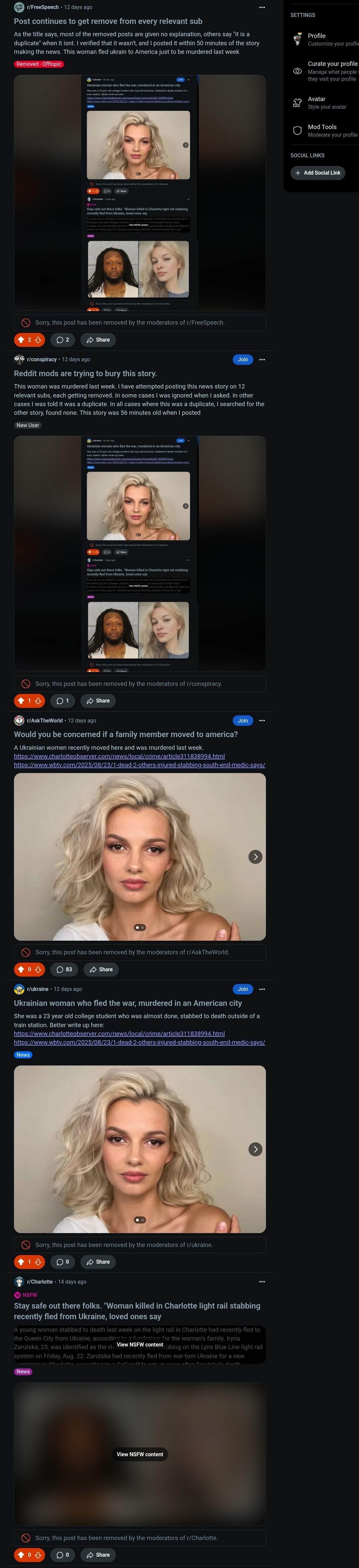The image size is (359, 1568).
Task: Open the options menu on r/Charlotte post
Action: 262,1282
